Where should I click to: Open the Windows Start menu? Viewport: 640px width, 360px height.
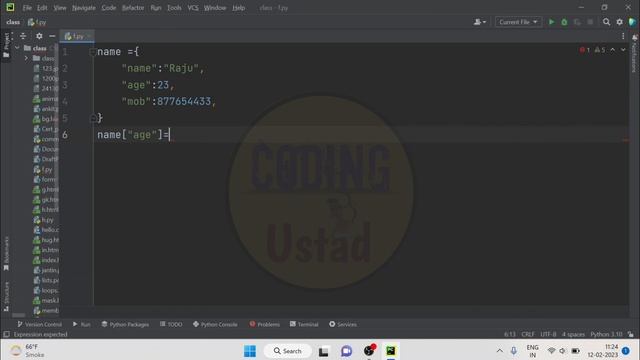click(x=250, y=351)
